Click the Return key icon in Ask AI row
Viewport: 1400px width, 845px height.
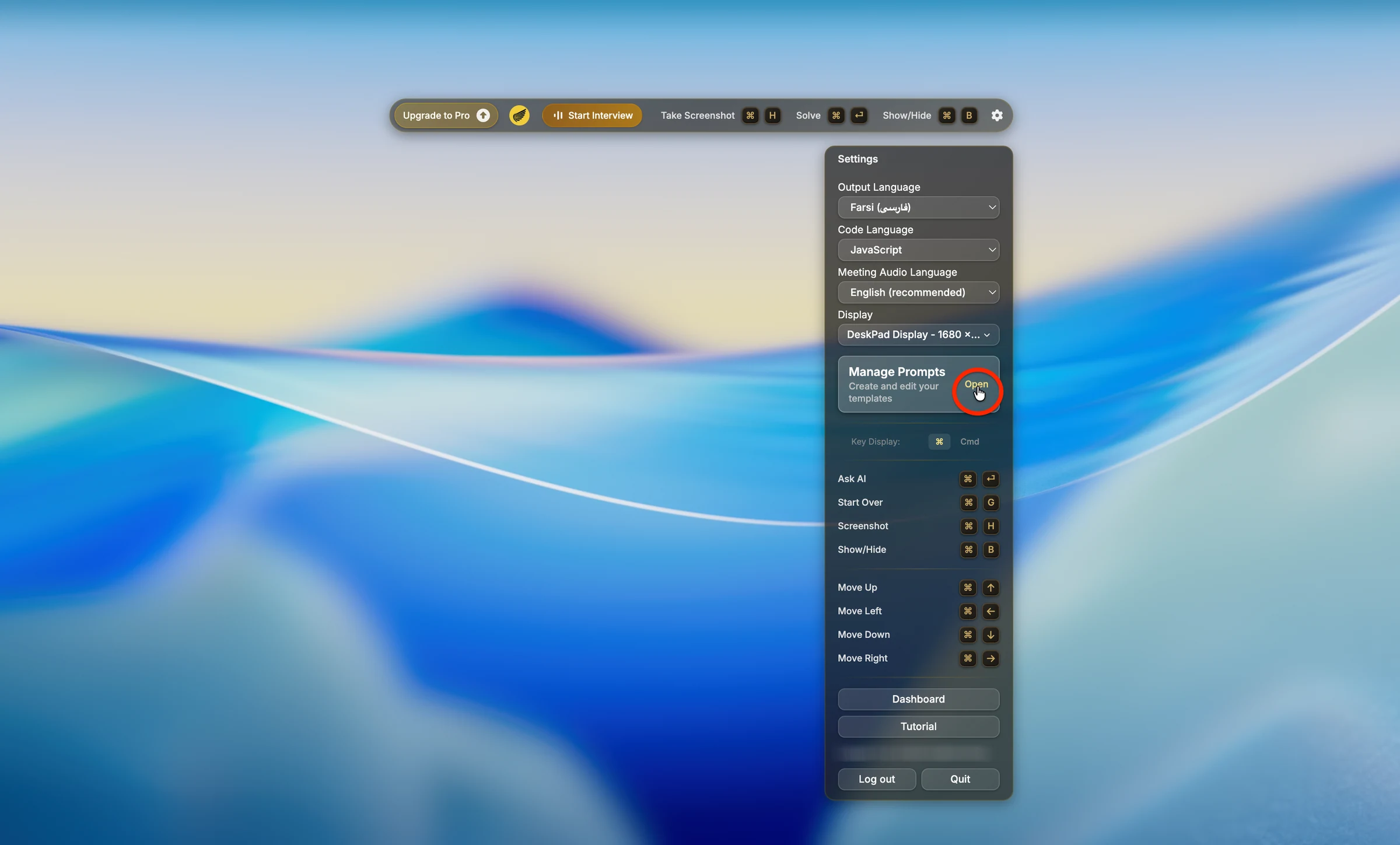(991, 479)
